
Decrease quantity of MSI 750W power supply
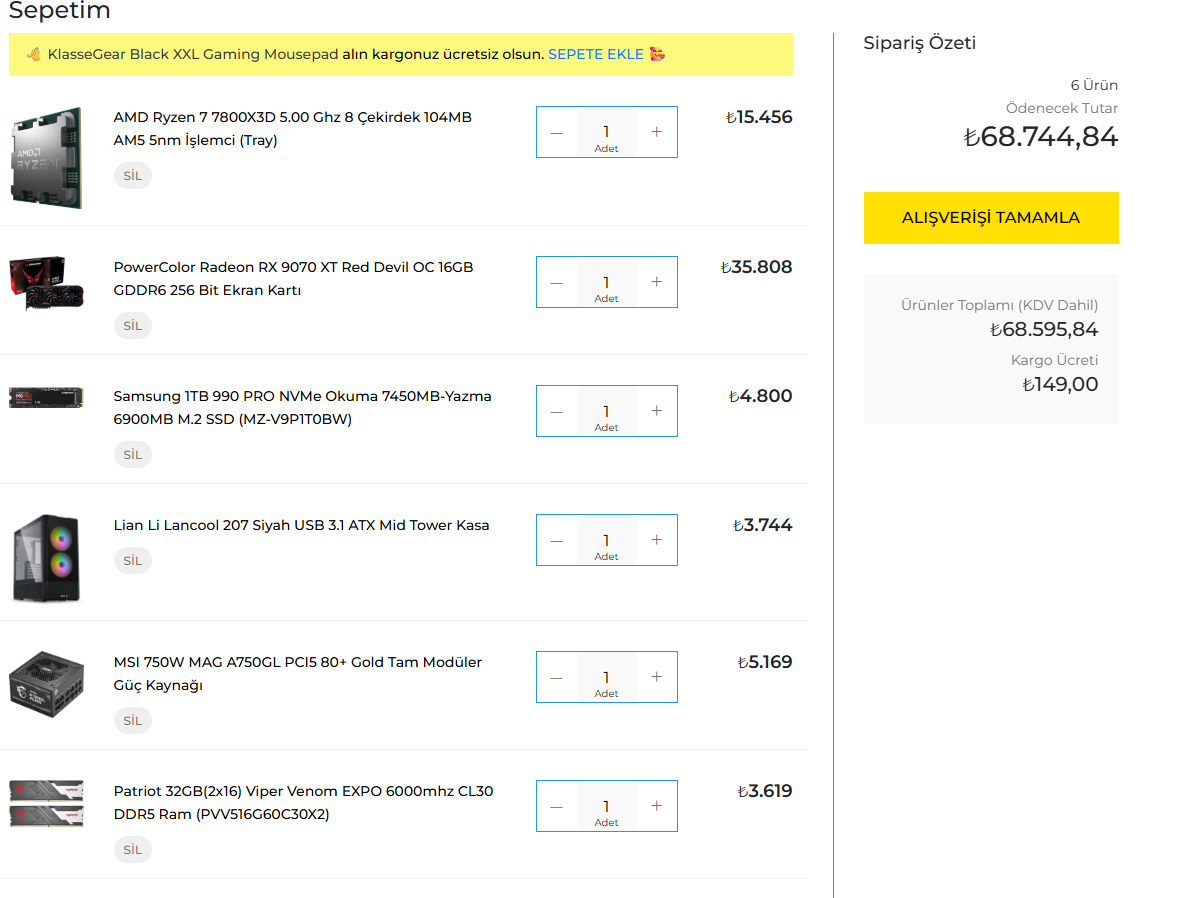click(x=557, y=677)
